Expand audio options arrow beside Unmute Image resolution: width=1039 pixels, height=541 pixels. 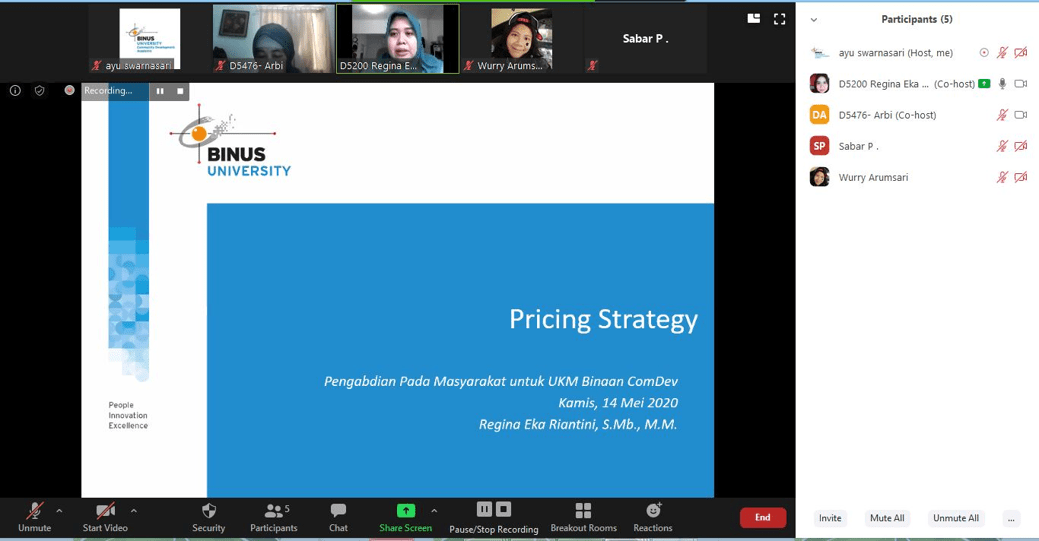pos(59,510)
